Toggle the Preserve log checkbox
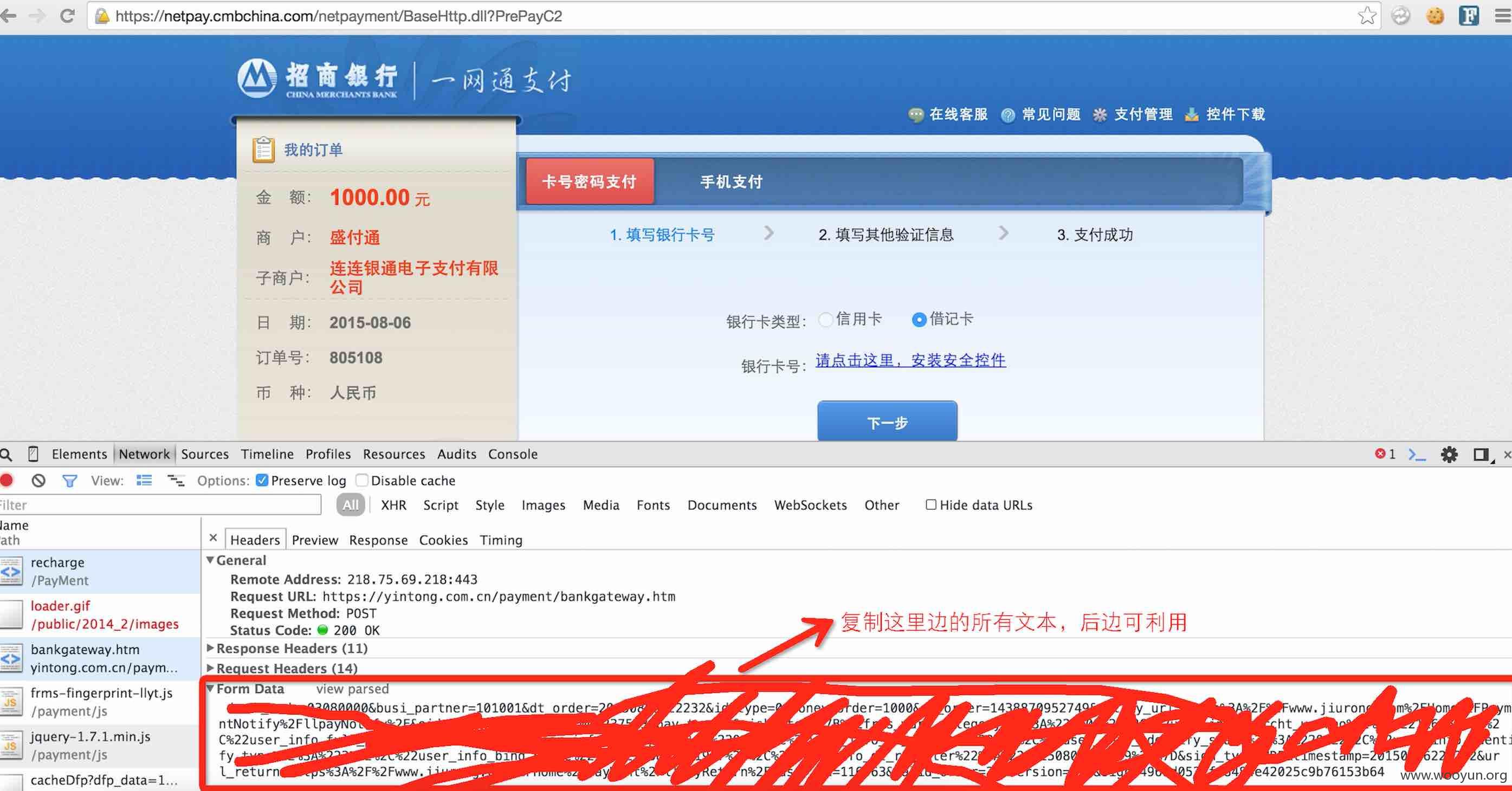Screen dimensions: 1512x791 click(262, 481)
